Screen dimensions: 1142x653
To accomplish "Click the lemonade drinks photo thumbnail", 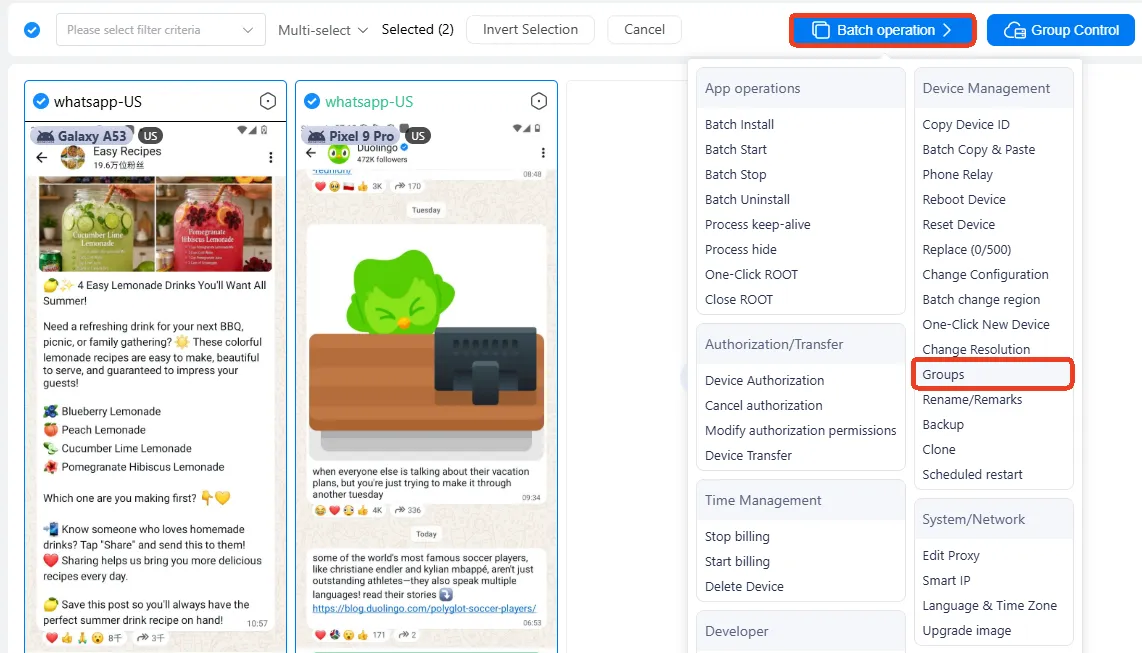I will pyautogui.click(x=155, y=223).
